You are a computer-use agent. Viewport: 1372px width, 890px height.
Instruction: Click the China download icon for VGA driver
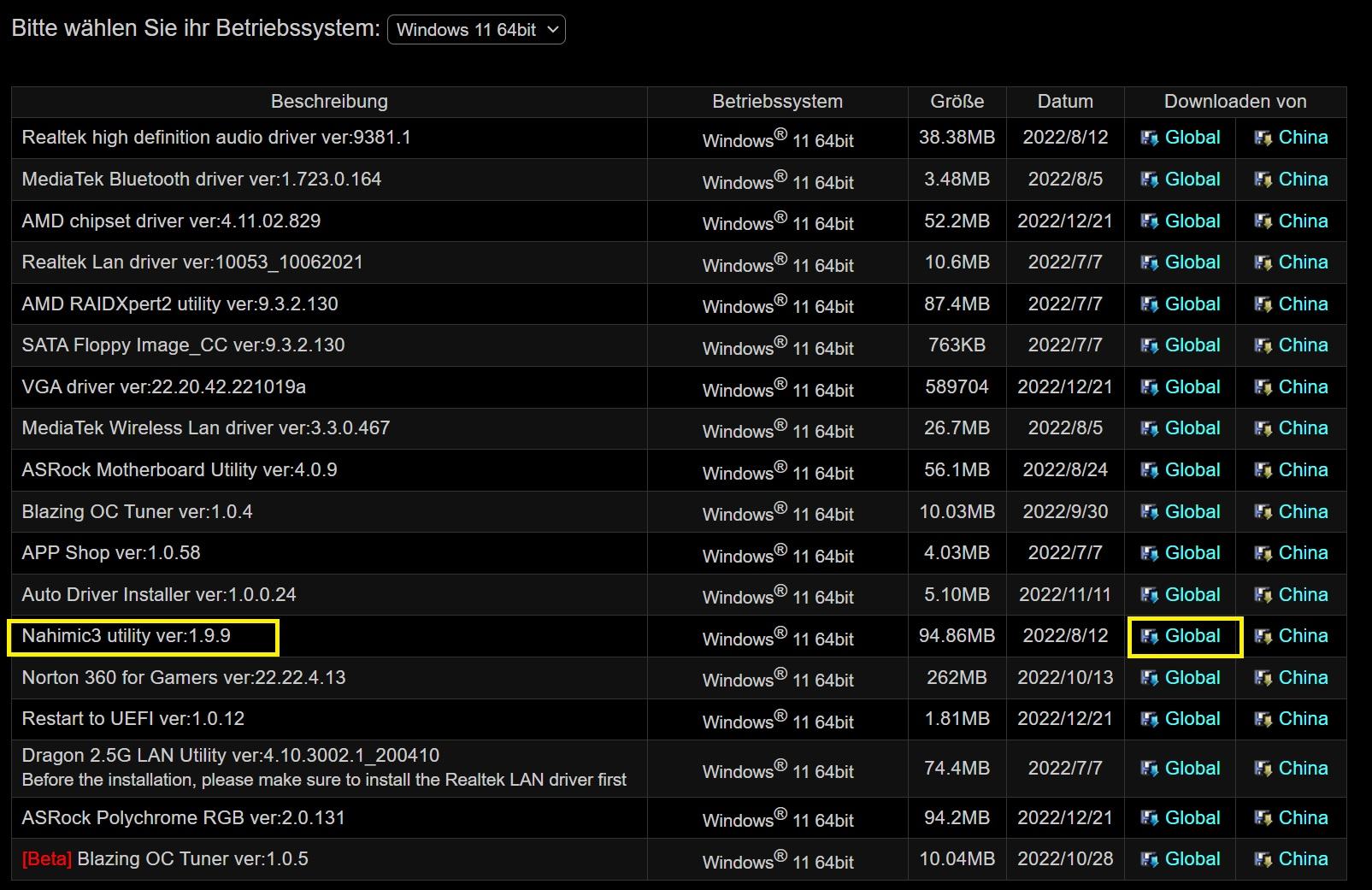(1263, 388)
